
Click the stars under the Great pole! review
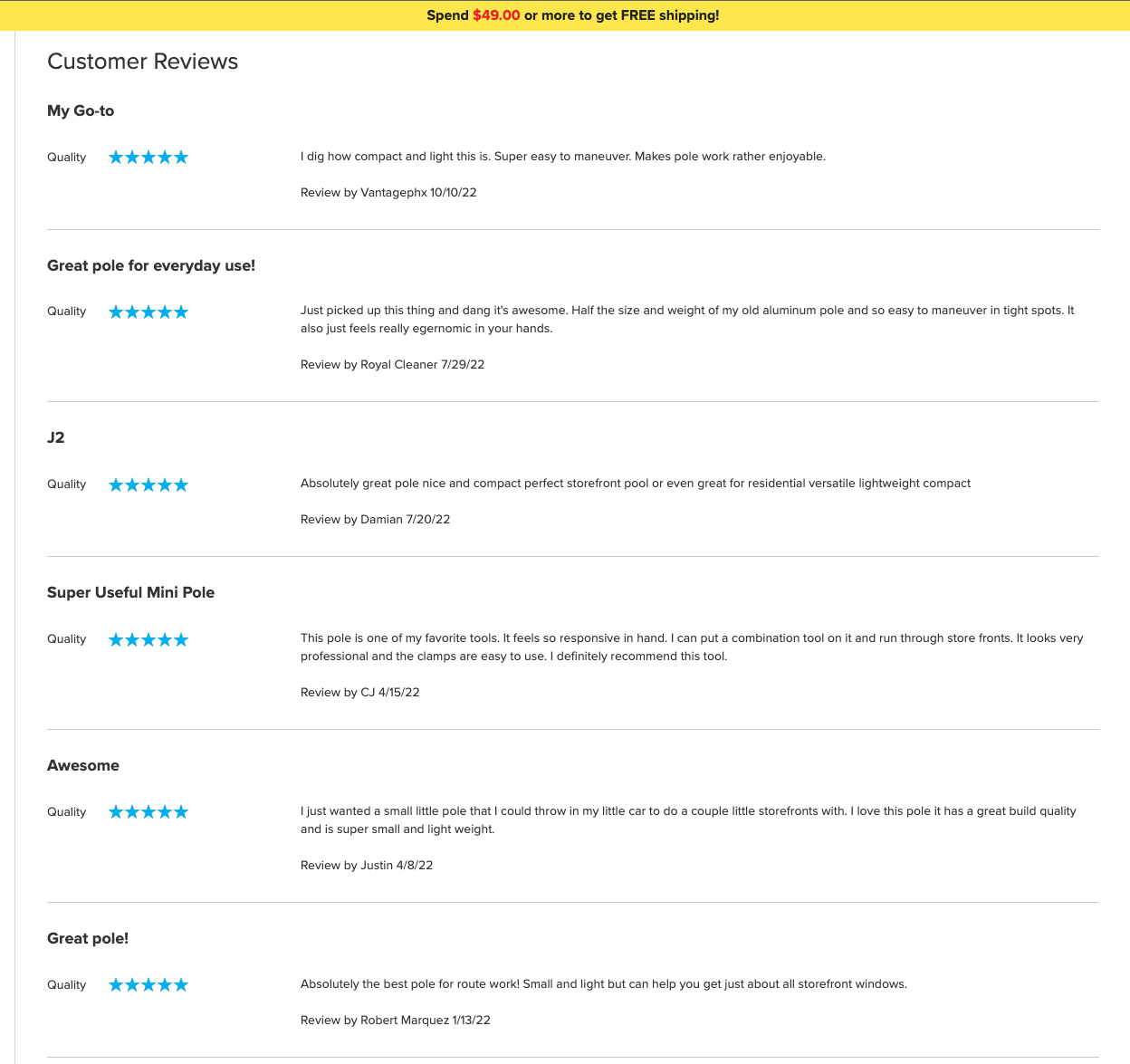(x=148, y=985)
